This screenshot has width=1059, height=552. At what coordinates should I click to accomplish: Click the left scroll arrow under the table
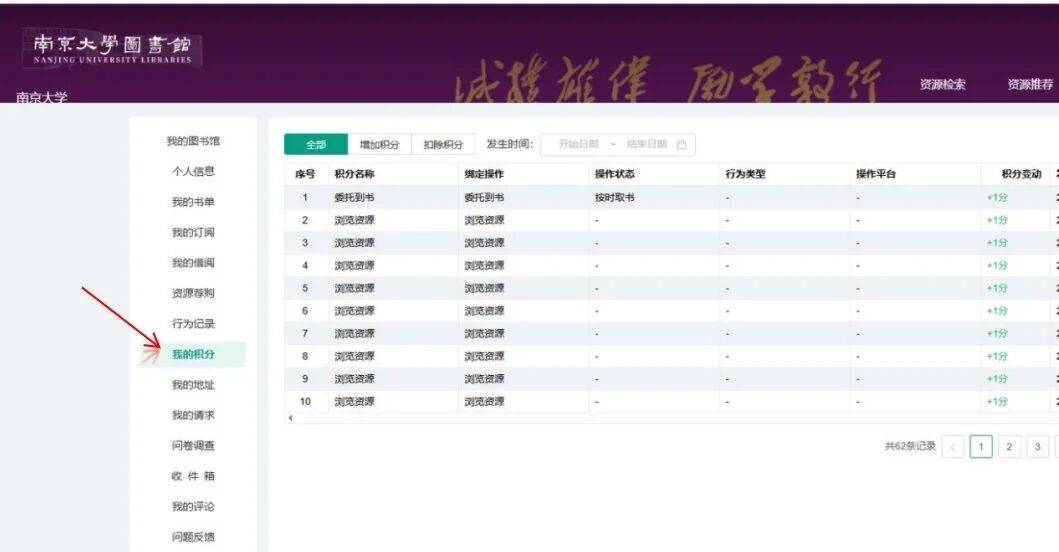pyautogui.click(x=290, y=417)
